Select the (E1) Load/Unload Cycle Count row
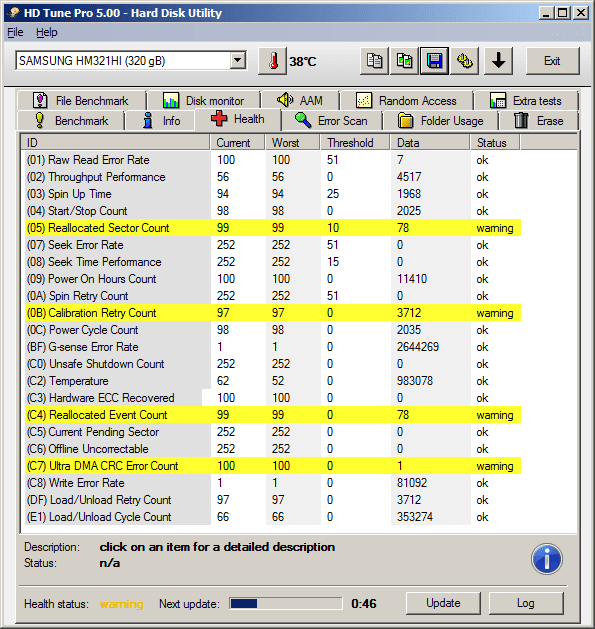Viewport: 595px width, 629px height. point(273,517)
